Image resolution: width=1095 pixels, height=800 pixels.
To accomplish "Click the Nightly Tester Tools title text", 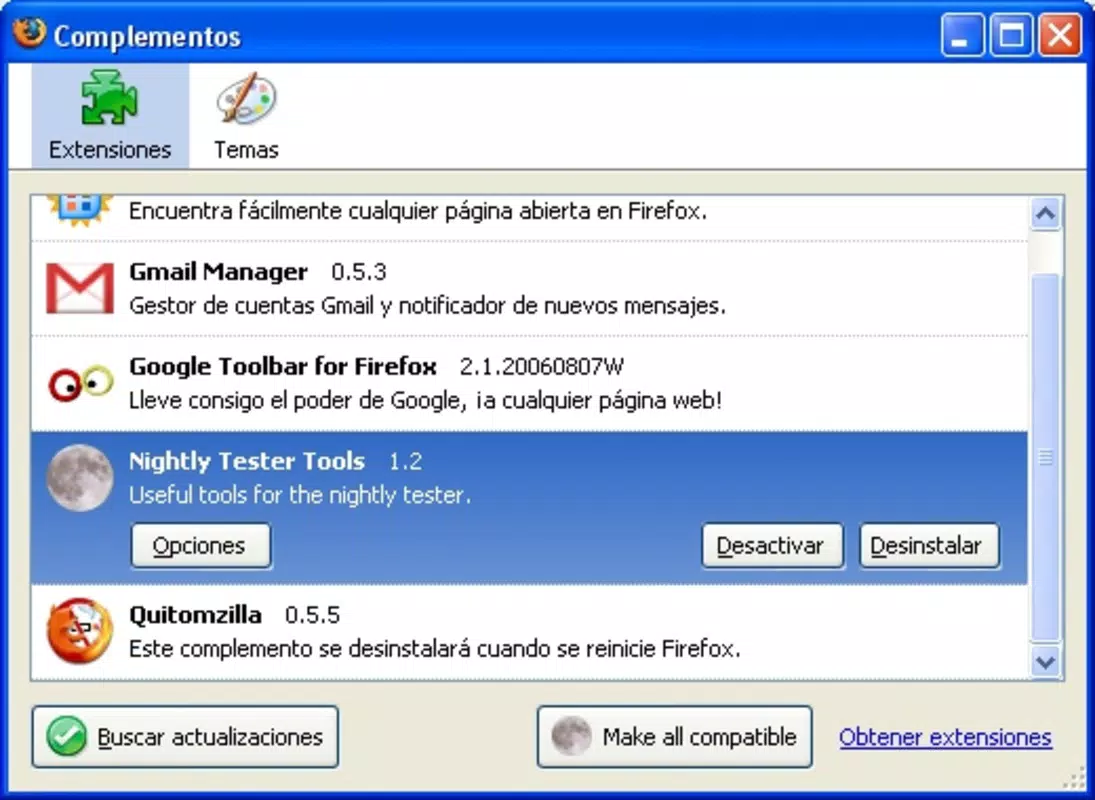I will 247,461.
